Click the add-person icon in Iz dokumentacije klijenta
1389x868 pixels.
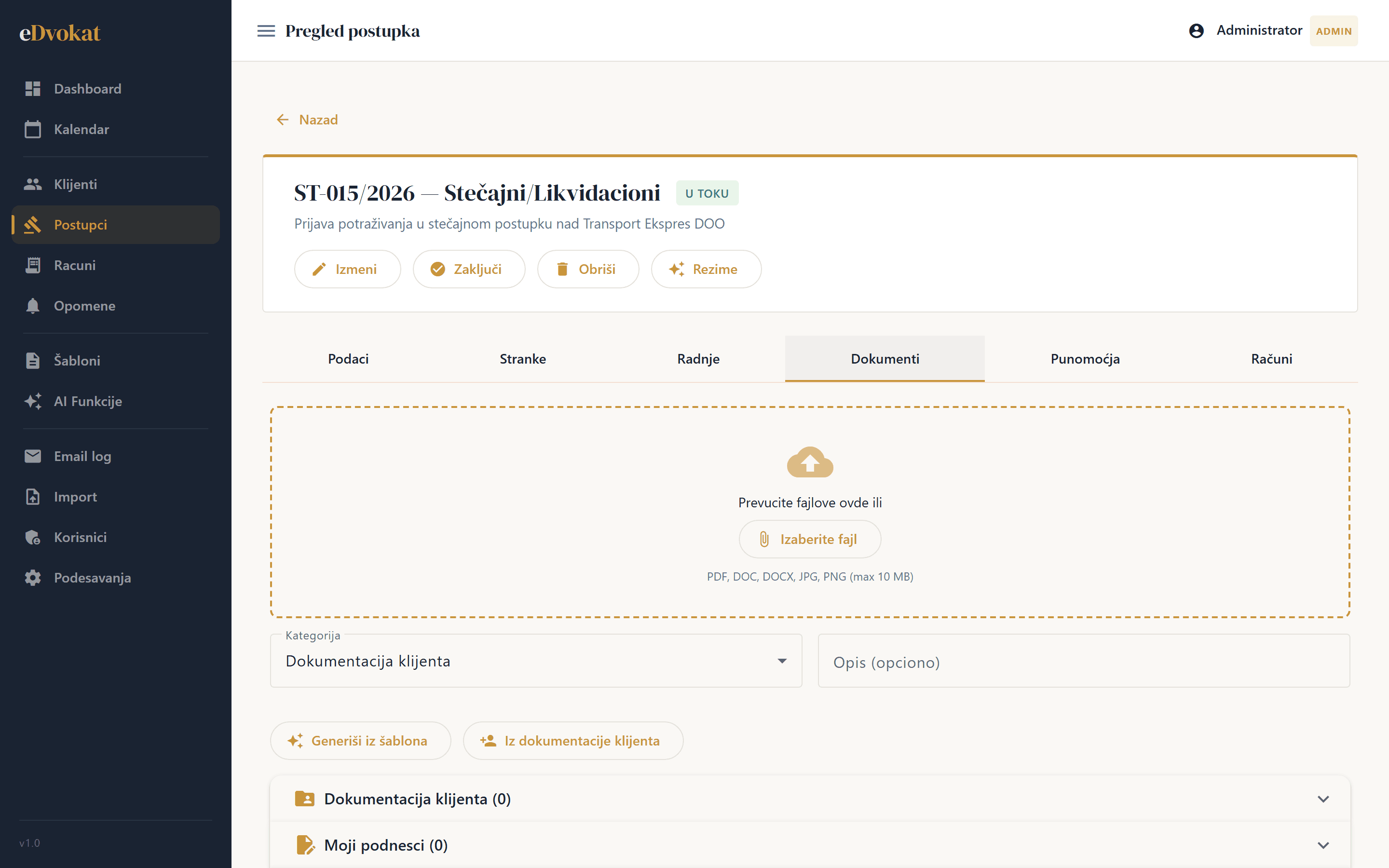coord(489,741)
